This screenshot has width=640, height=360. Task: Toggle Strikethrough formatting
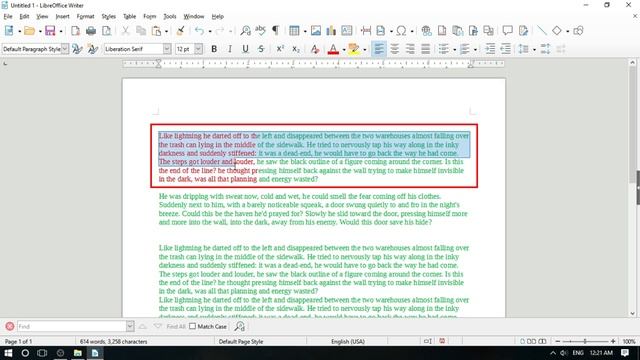point(261,49)
